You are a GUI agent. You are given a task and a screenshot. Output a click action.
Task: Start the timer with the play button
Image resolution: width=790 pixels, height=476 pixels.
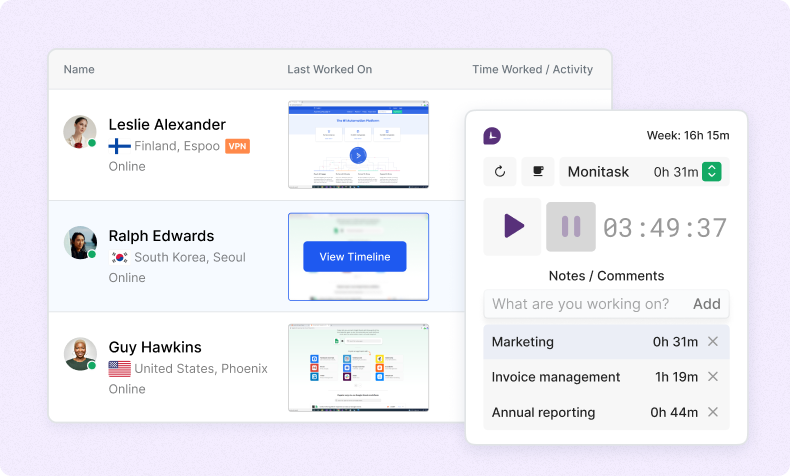[512, 226]
